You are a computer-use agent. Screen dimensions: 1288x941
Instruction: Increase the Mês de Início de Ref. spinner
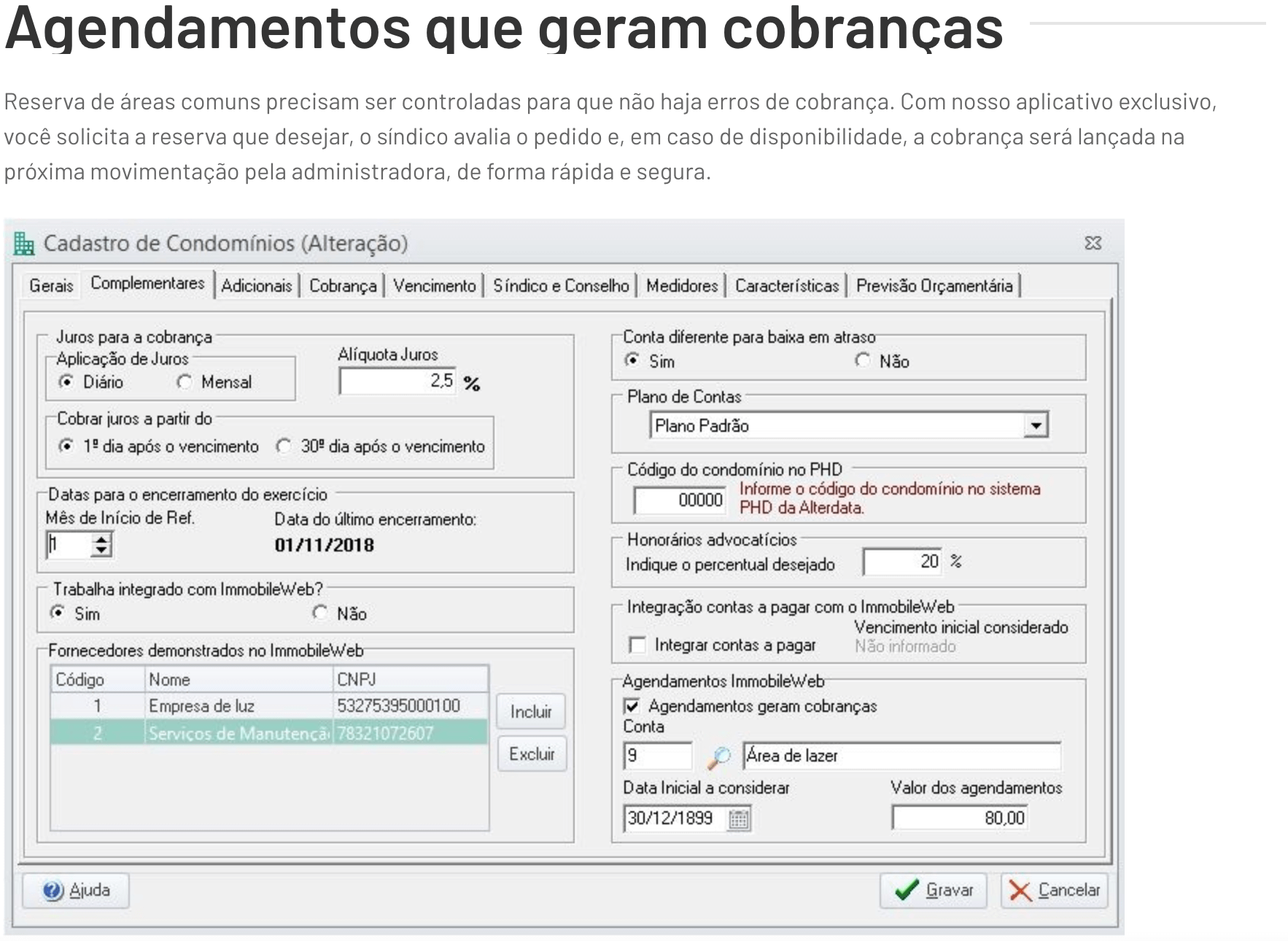coord(102,538)
